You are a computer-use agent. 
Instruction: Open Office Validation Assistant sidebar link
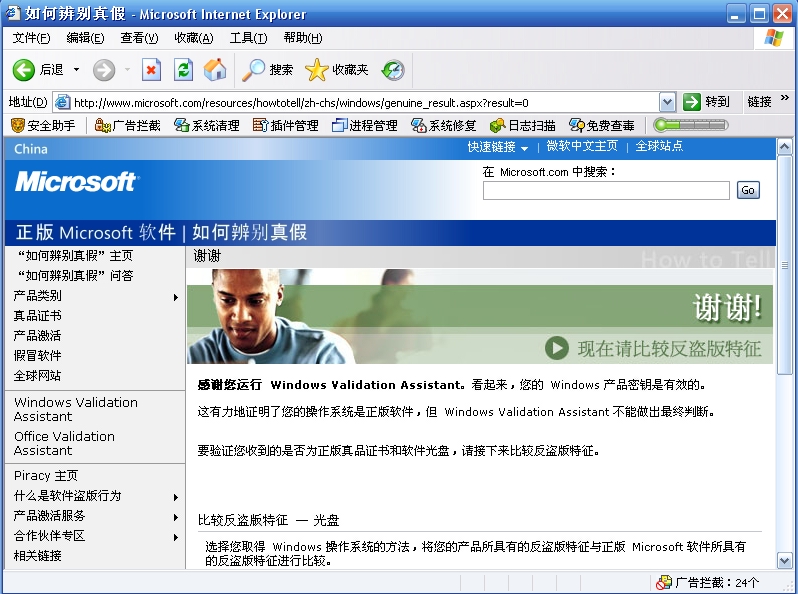pyautogui.click(x=65, y=443)
